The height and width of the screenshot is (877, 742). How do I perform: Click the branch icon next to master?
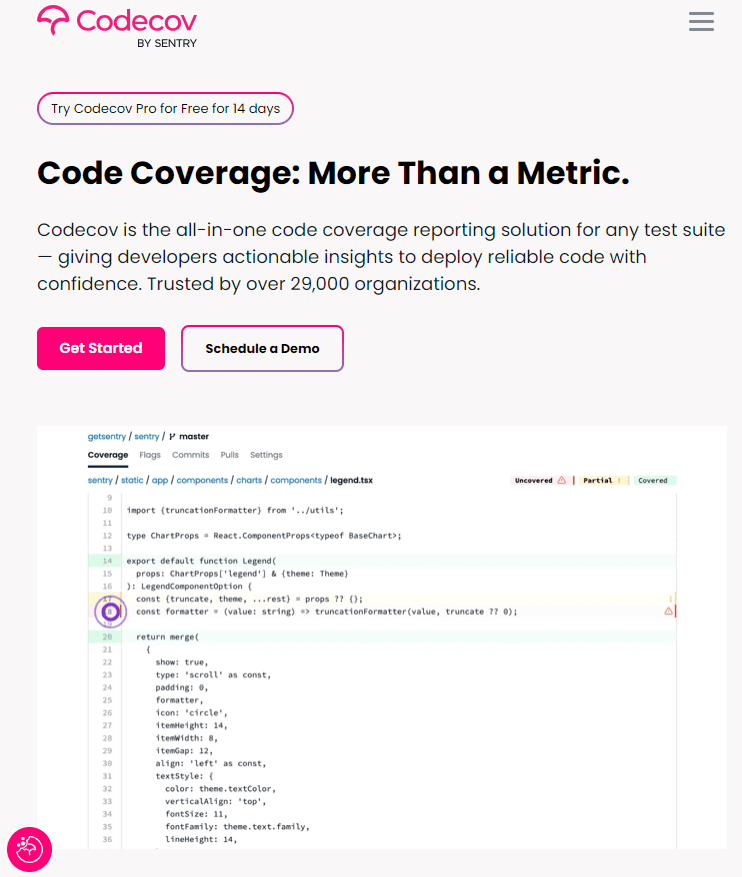click(170, 436)
